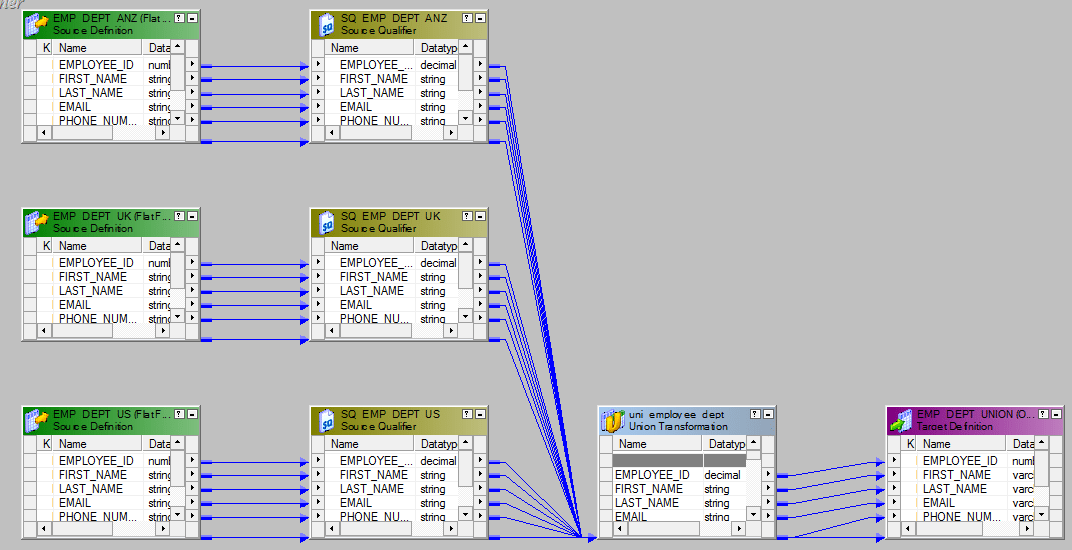This screenshot has width=1072, height=550.
Task: Click the SQ_EMP_DEPT_UK title bar
Action: (399, 222)
